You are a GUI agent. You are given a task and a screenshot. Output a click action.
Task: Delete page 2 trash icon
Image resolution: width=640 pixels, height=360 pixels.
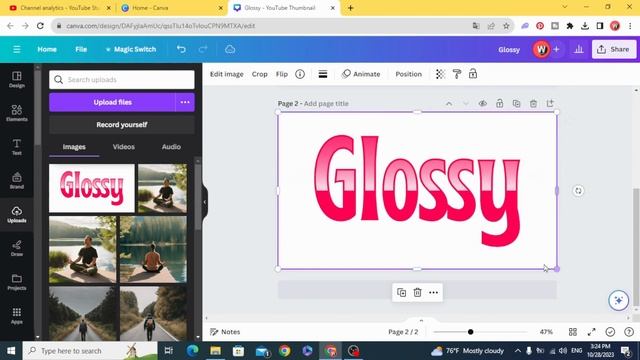point(533,104)
